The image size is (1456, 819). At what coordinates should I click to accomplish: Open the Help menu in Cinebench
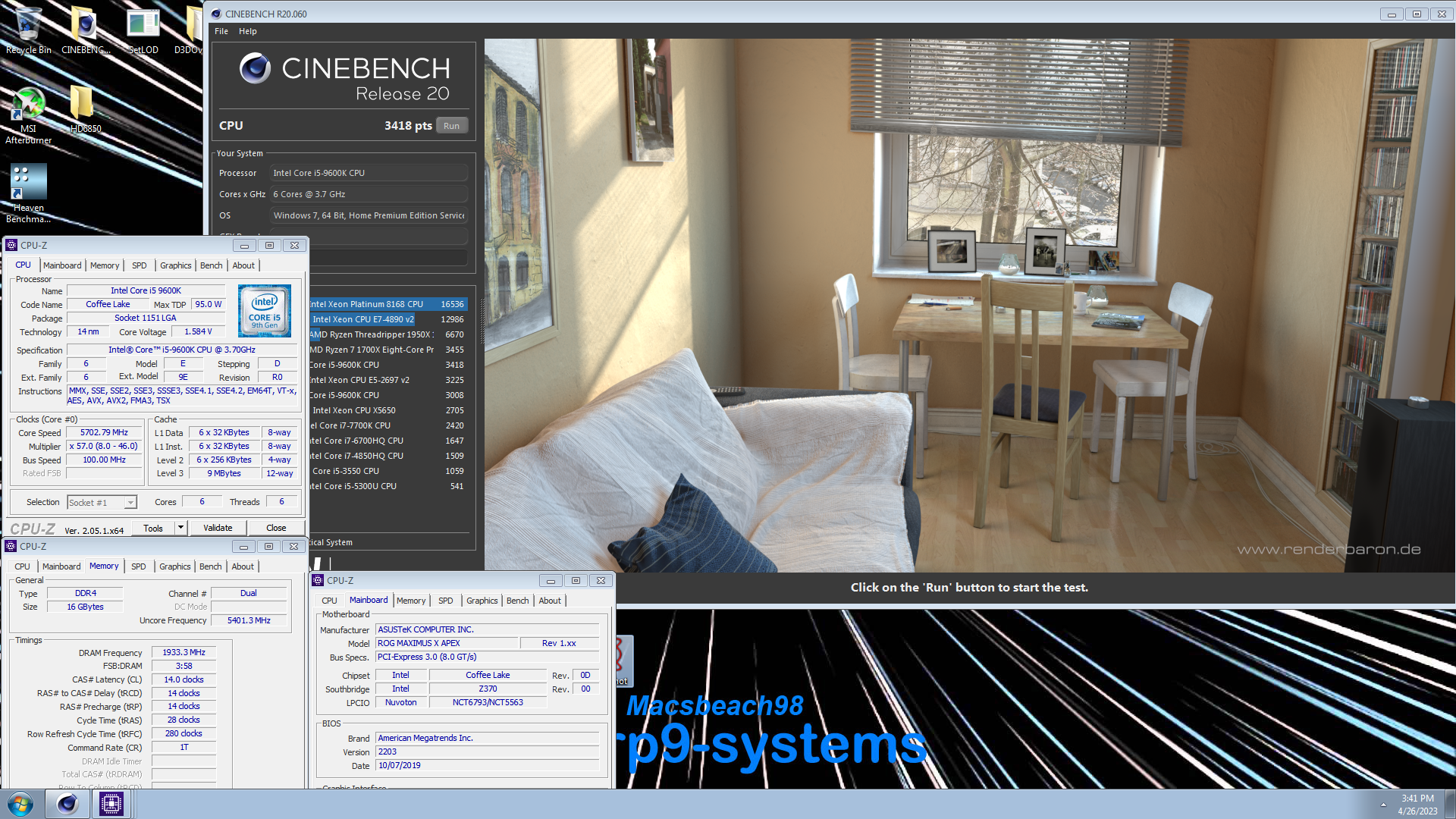tap(248, 31)
